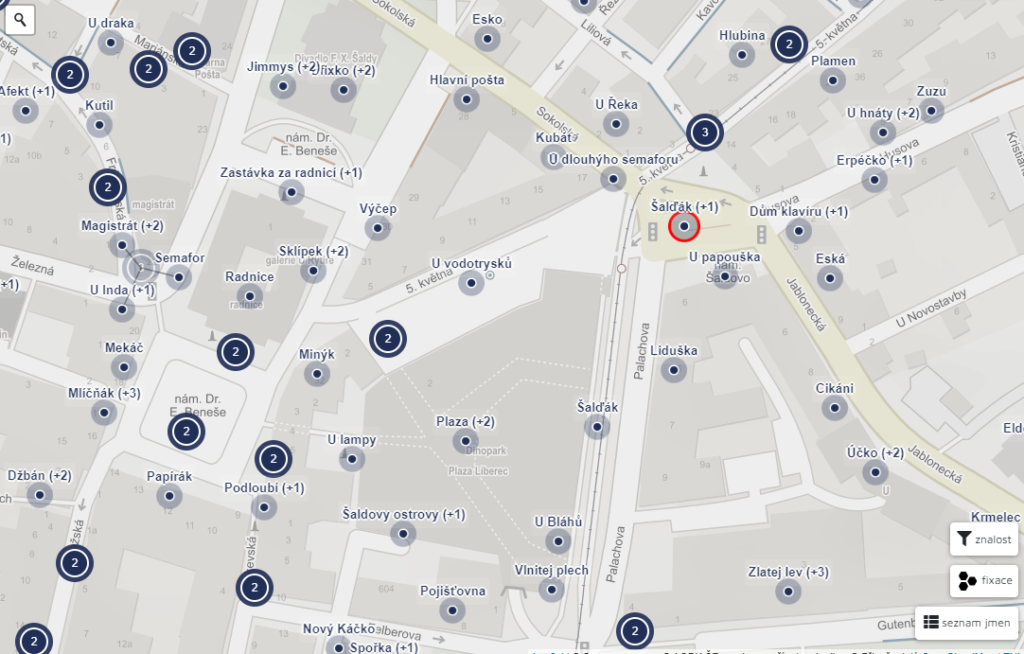Expand cluster 2 beside U vodotrysků square
The height and width of the screenshot is (654, 1024).
point(388,339)
